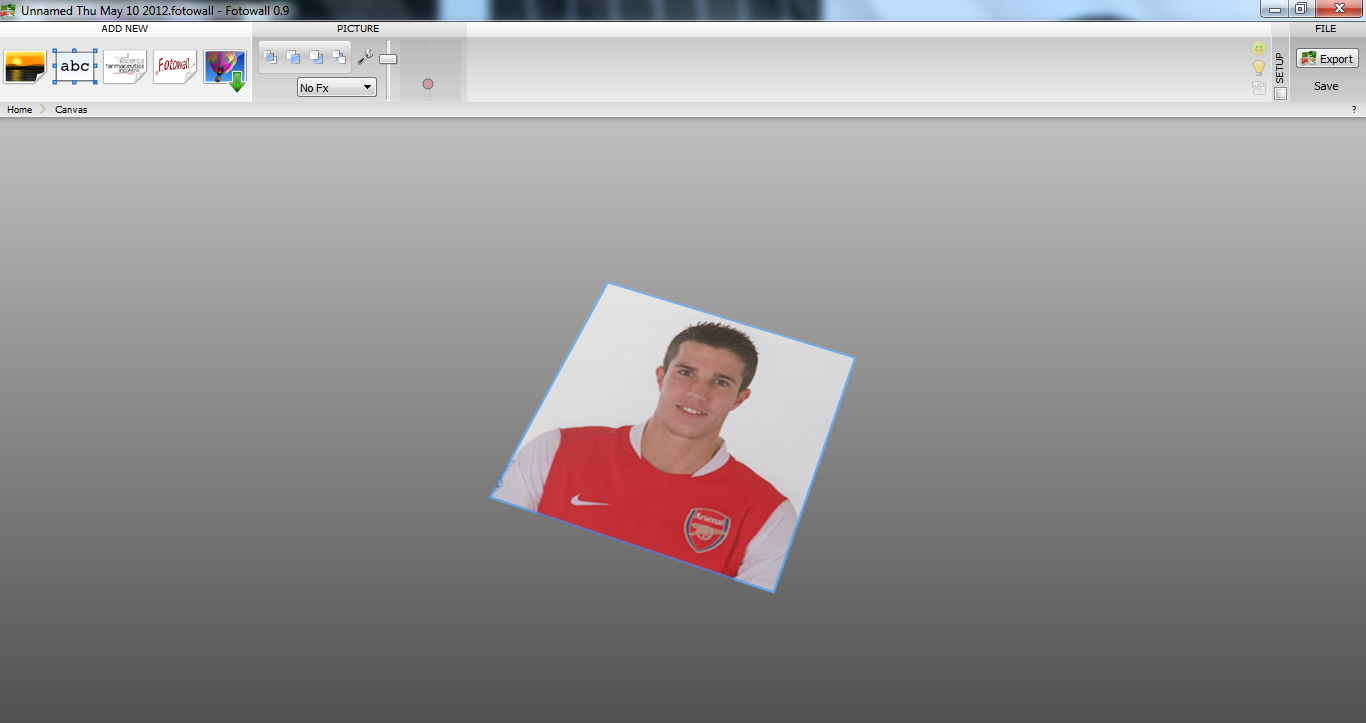Screen dimensions: 1366x723
Task: Open picture properties with wrench icon
Action: point(365,57)
